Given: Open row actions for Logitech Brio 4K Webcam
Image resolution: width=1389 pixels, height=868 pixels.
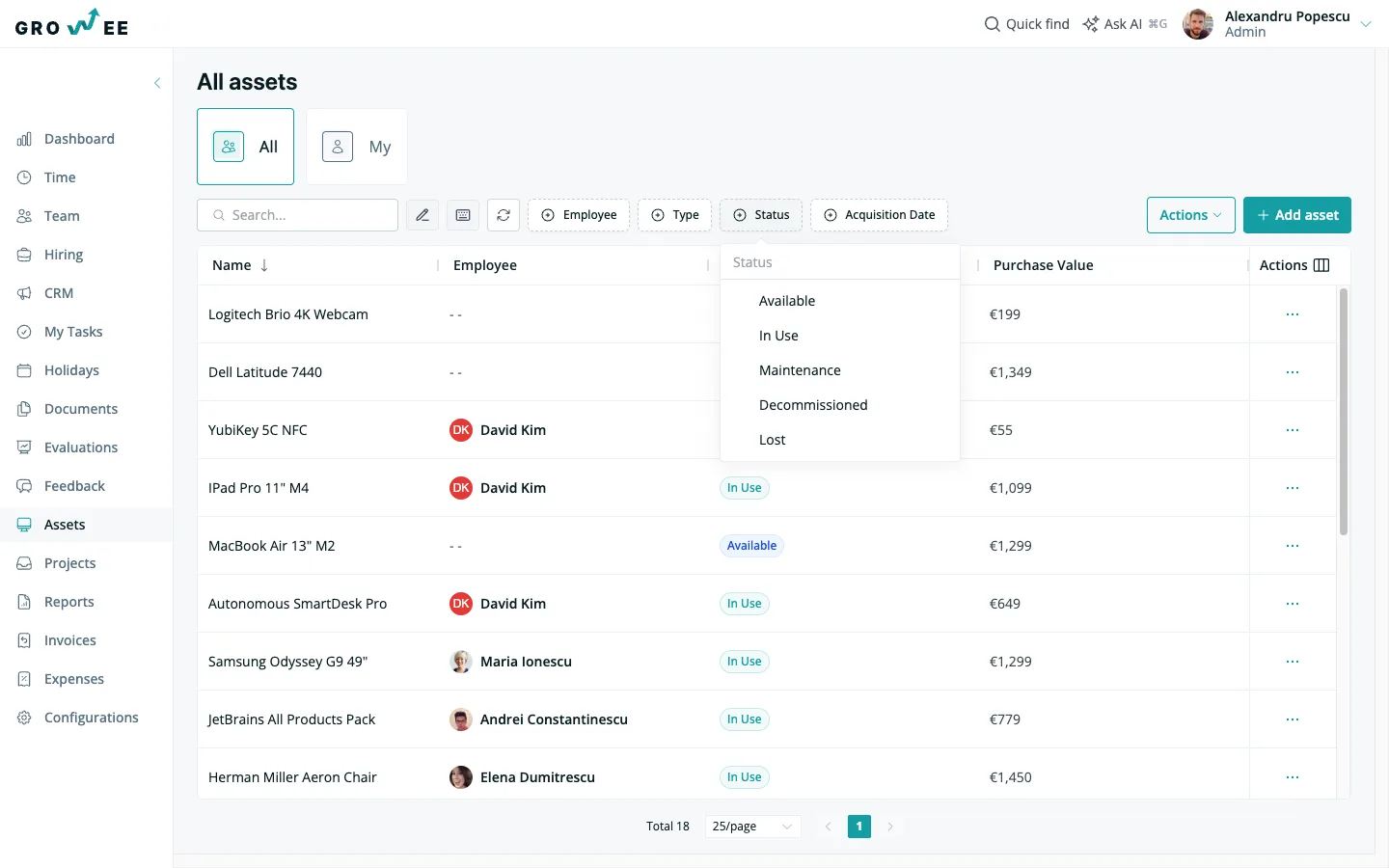Looking at the screenshot, I should [1293, 314].
